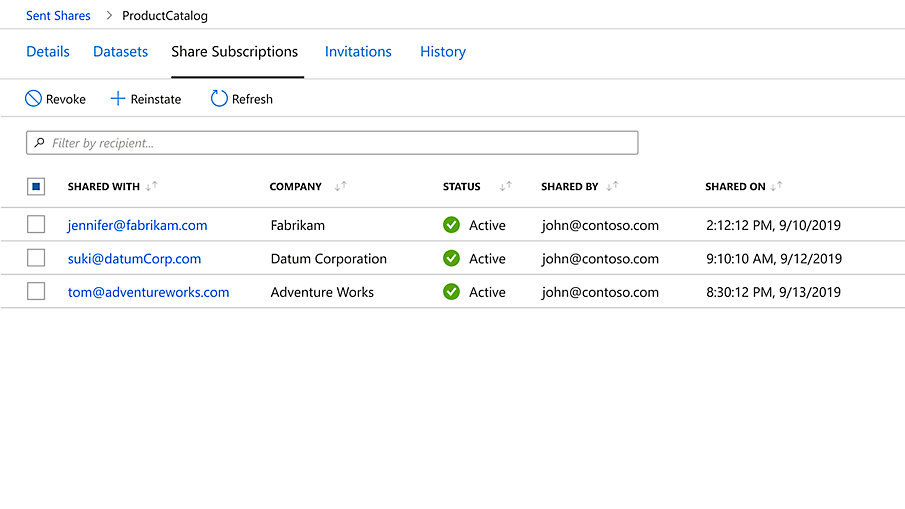Open the Invitations tab
905x509 pixels.
[358, 52]
